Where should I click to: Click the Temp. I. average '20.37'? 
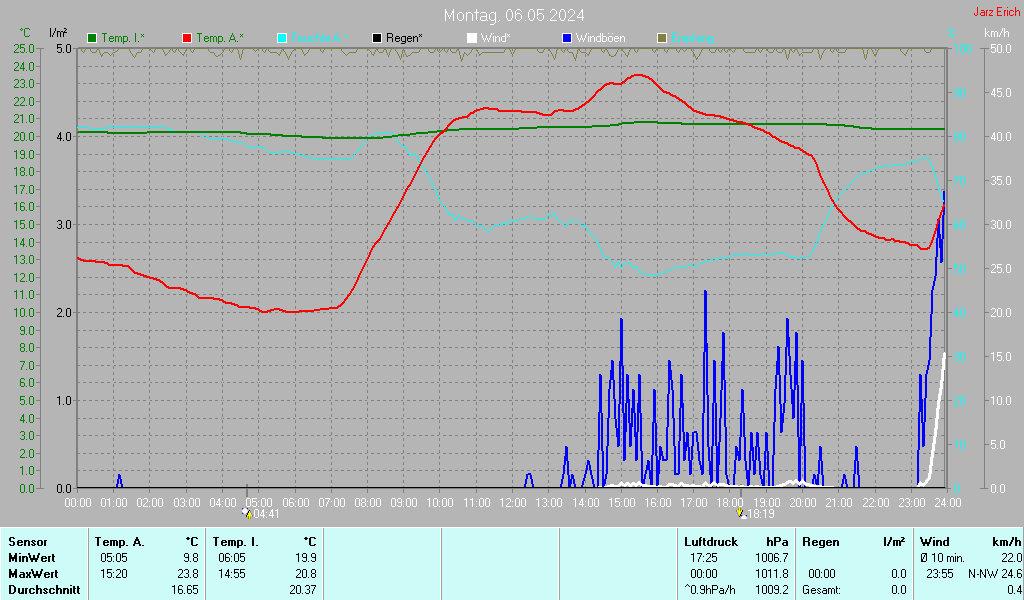(x=303, y=590)
